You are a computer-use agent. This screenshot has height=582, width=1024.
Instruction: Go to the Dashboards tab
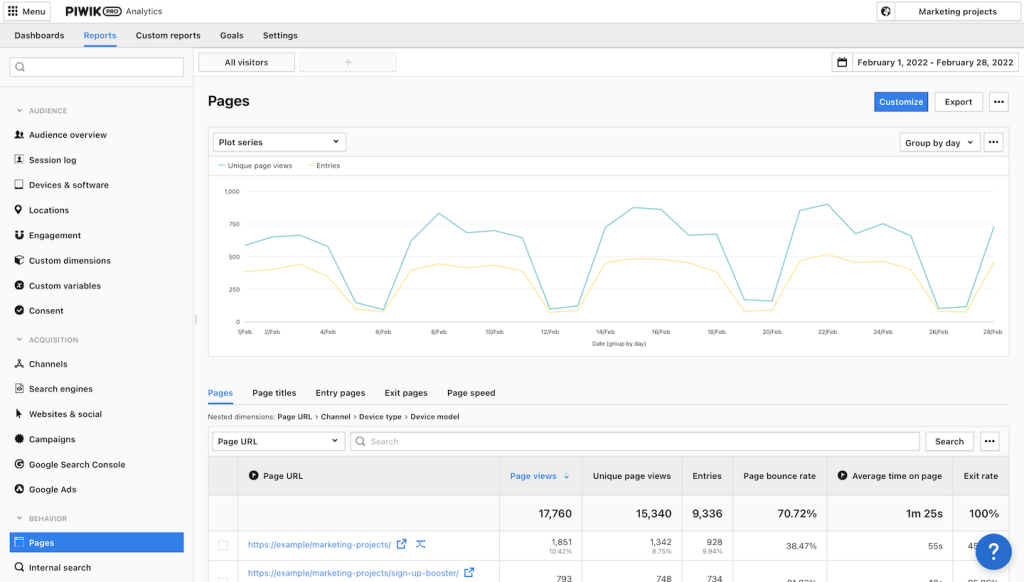(39, 35)
